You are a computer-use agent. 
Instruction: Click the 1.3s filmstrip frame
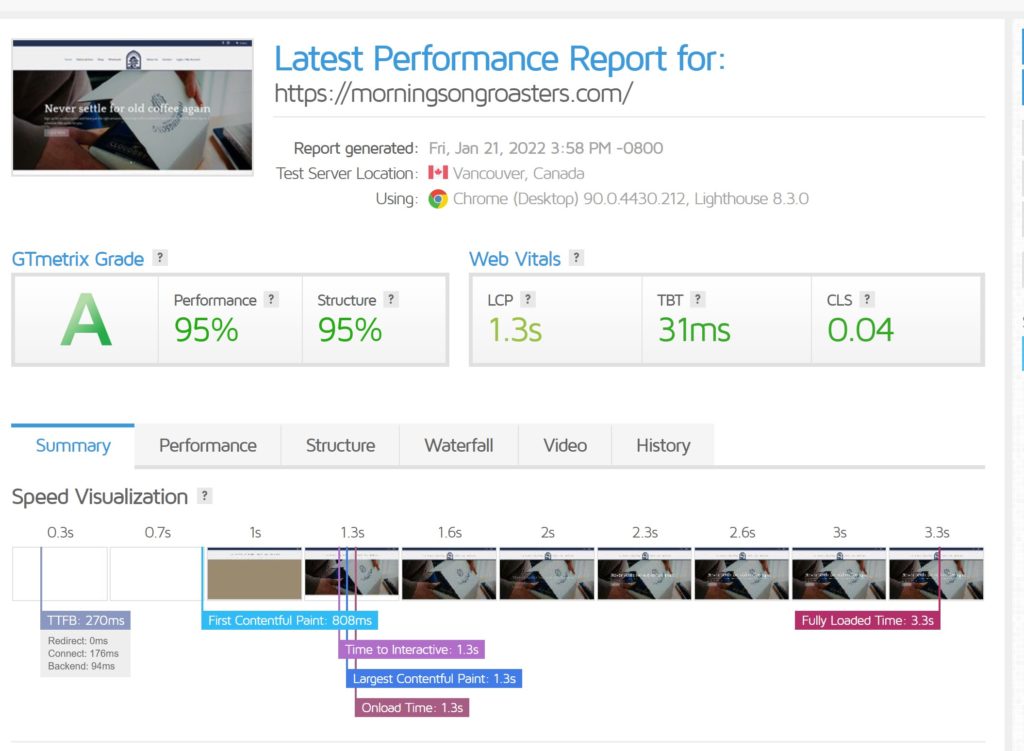[352, 573]
